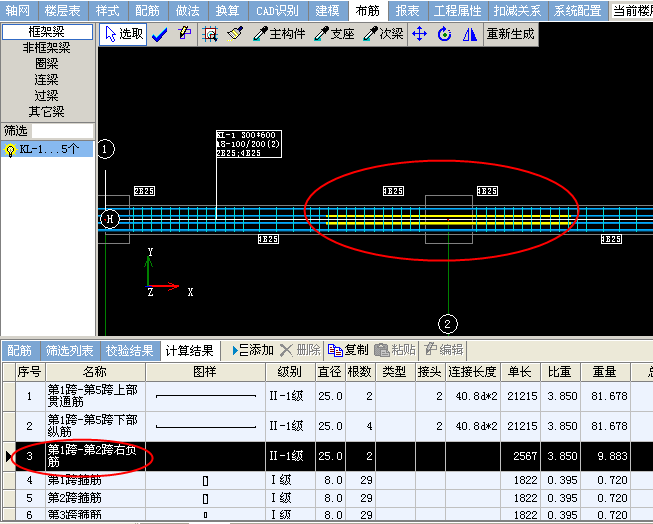Click the 名称 column header
This screenshot has height=524, width=653.
[x=95, y=372]
